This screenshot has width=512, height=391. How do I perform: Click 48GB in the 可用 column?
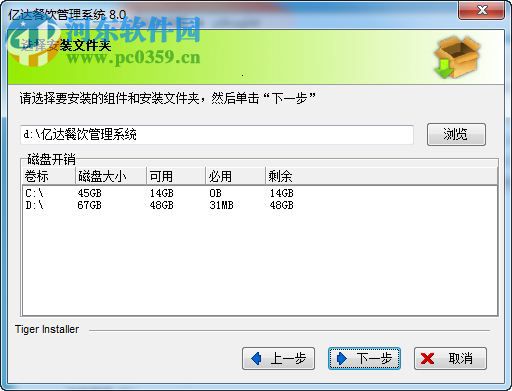[x=162, y=205]
